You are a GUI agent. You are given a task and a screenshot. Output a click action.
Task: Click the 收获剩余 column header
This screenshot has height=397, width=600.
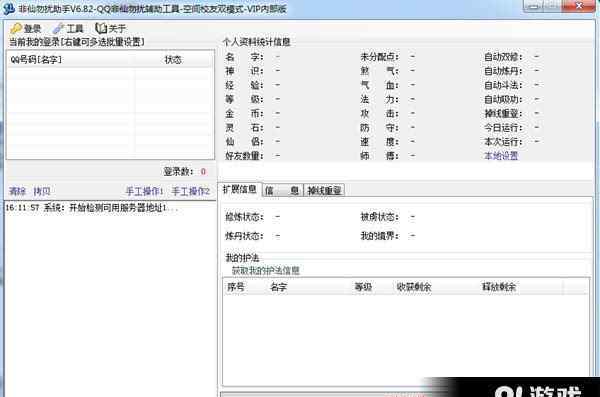tap(414, 287)
